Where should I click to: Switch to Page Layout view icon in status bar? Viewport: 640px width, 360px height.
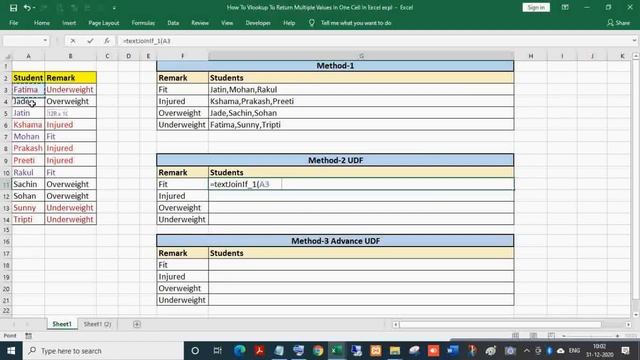coord(533,336)
